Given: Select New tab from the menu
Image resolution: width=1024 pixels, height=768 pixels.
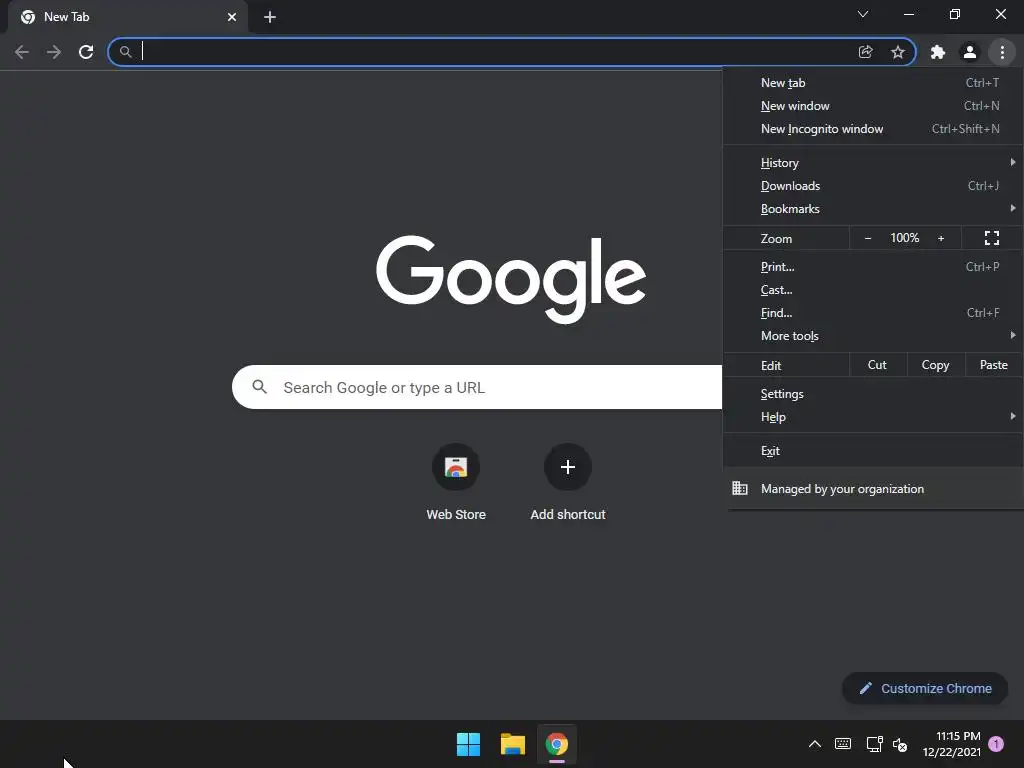Looking at the screenshot, I should (x=872, y=83).
